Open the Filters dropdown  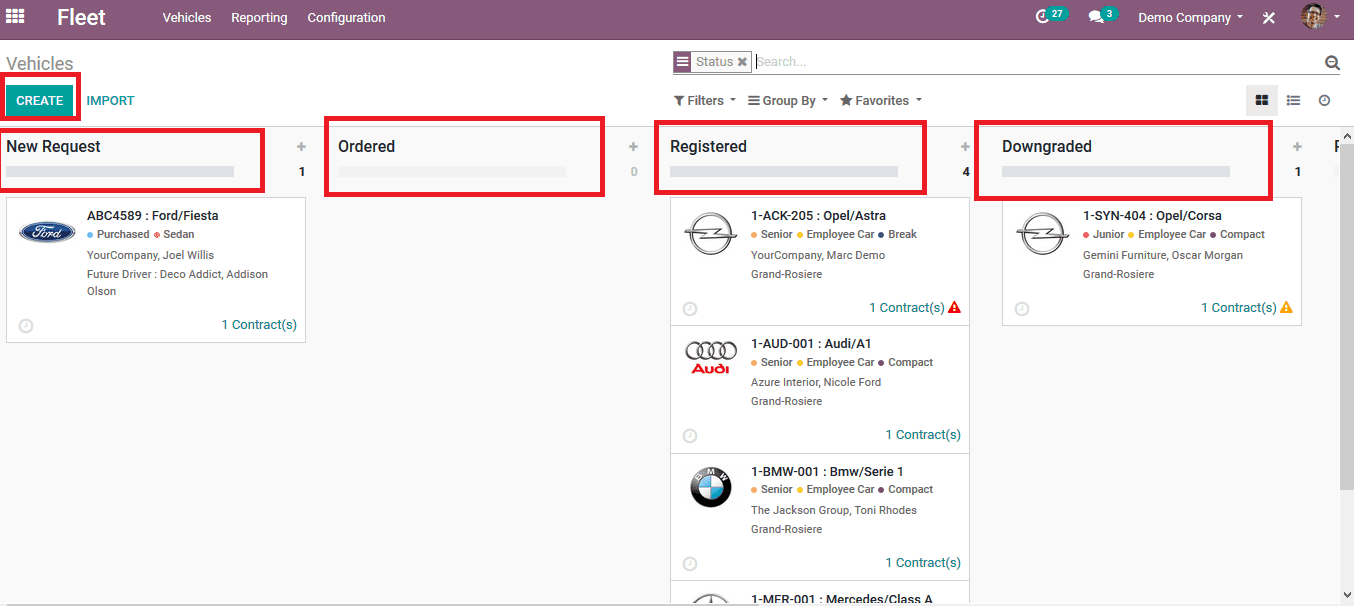click(704, 101)
